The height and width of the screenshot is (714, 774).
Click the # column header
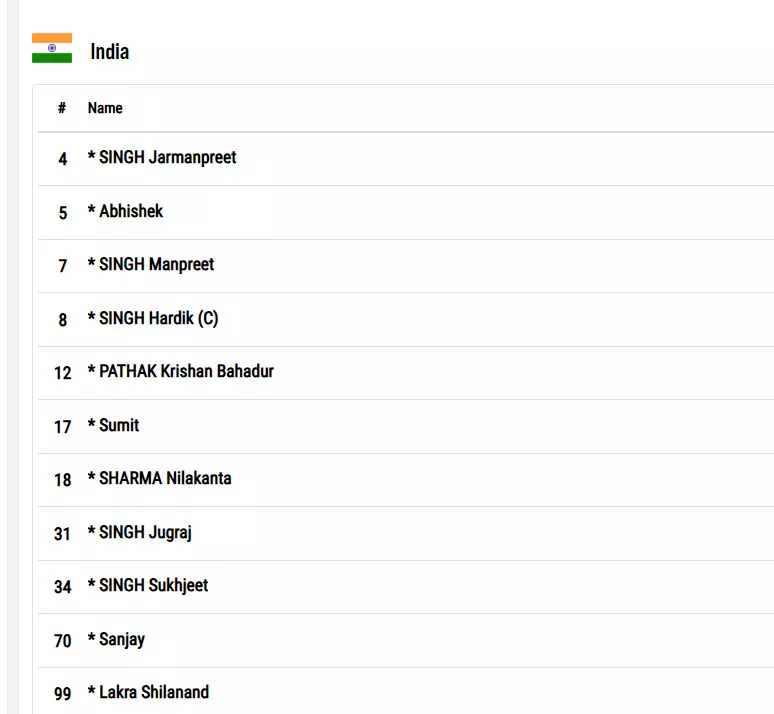(62, 108)
